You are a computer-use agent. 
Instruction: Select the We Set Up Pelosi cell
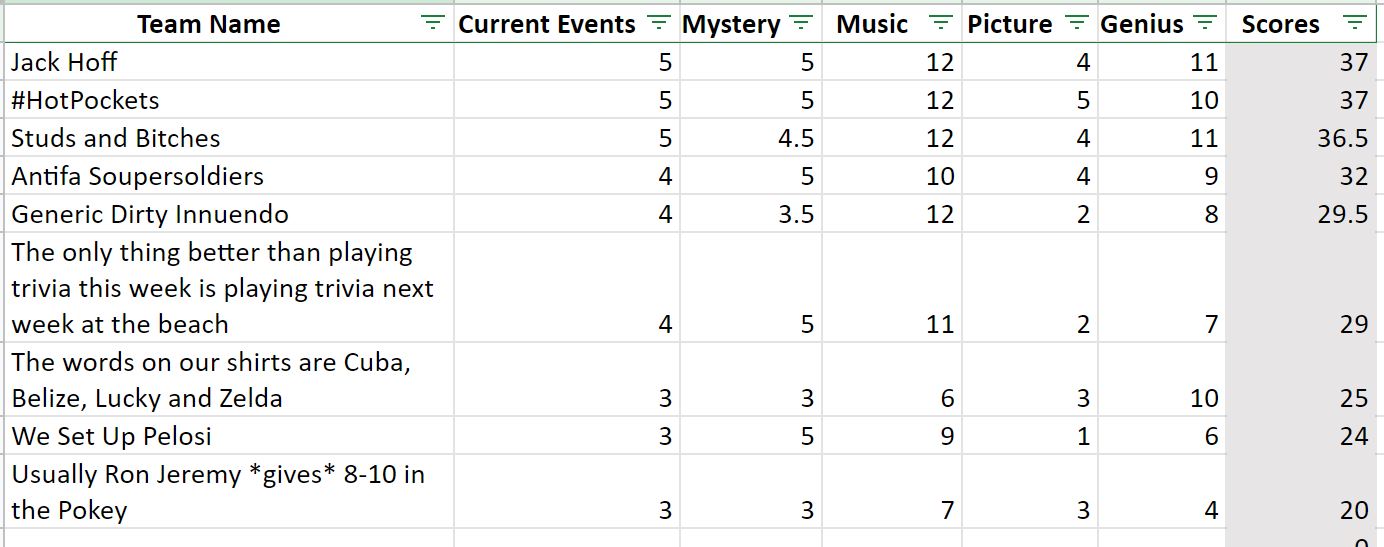[229, 436]
